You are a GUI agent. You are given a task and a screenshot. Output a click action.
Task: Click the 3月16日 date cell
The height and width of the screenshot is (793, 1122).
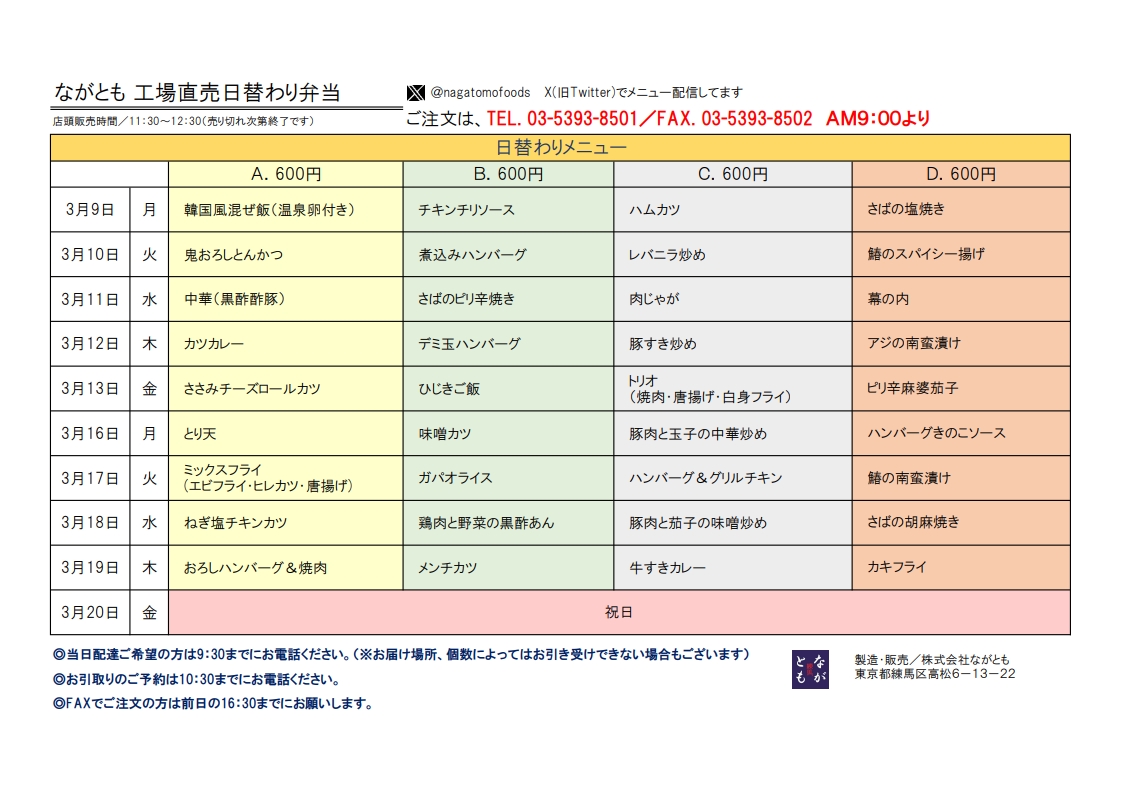[x=90, y=433]
